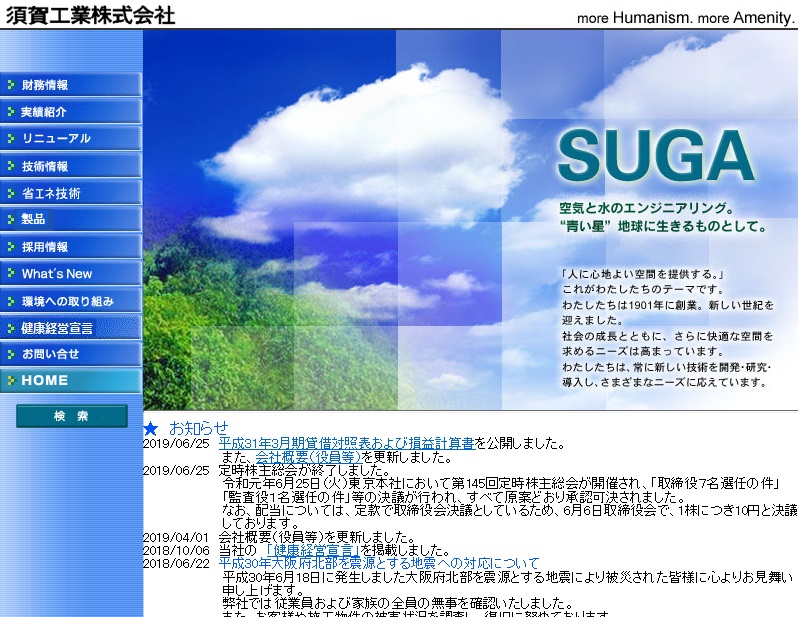Click the 須賀工業株式会社 company title

coord(91,15)
